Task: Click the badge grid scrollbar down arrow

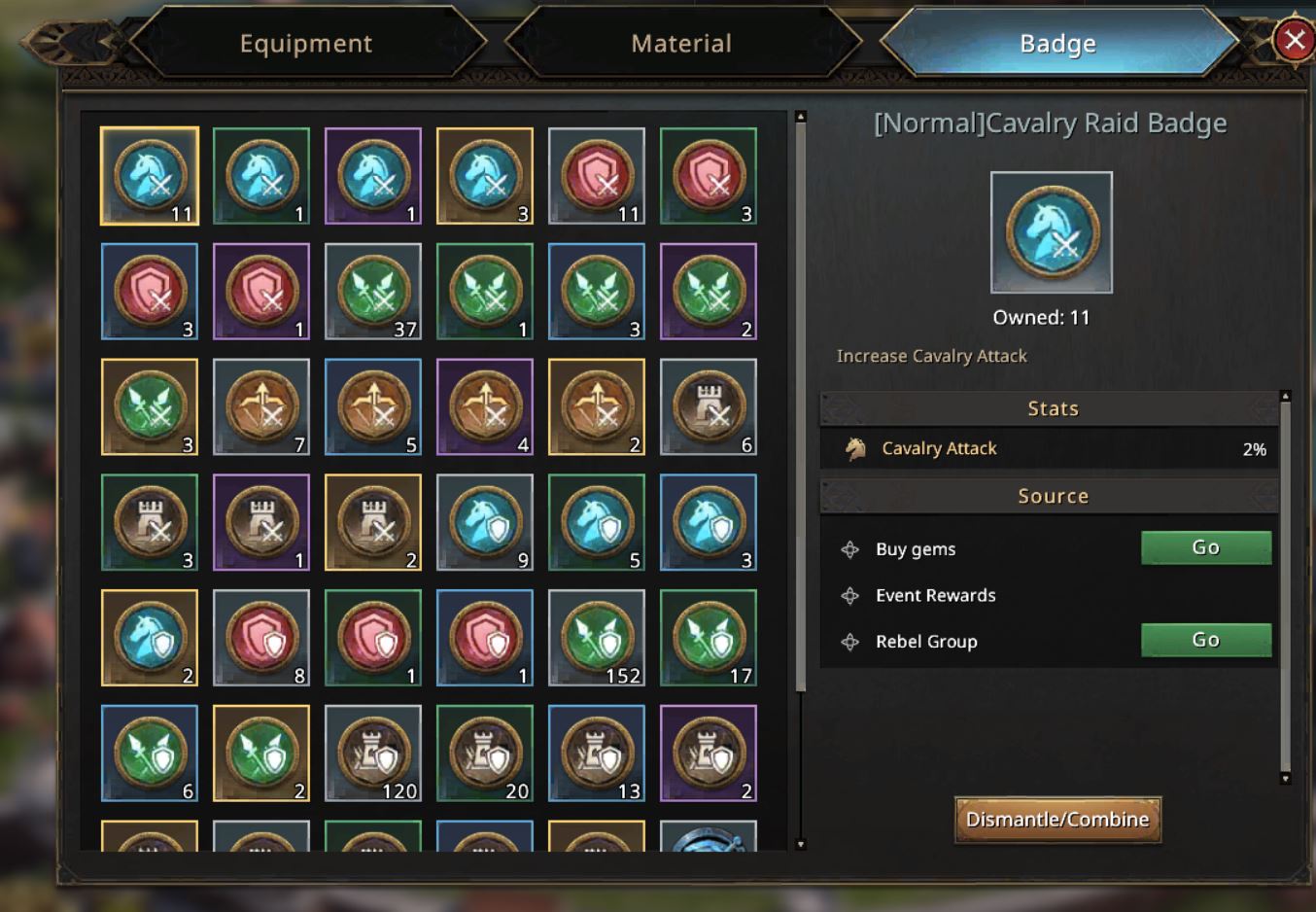Action: pos(801,845)
